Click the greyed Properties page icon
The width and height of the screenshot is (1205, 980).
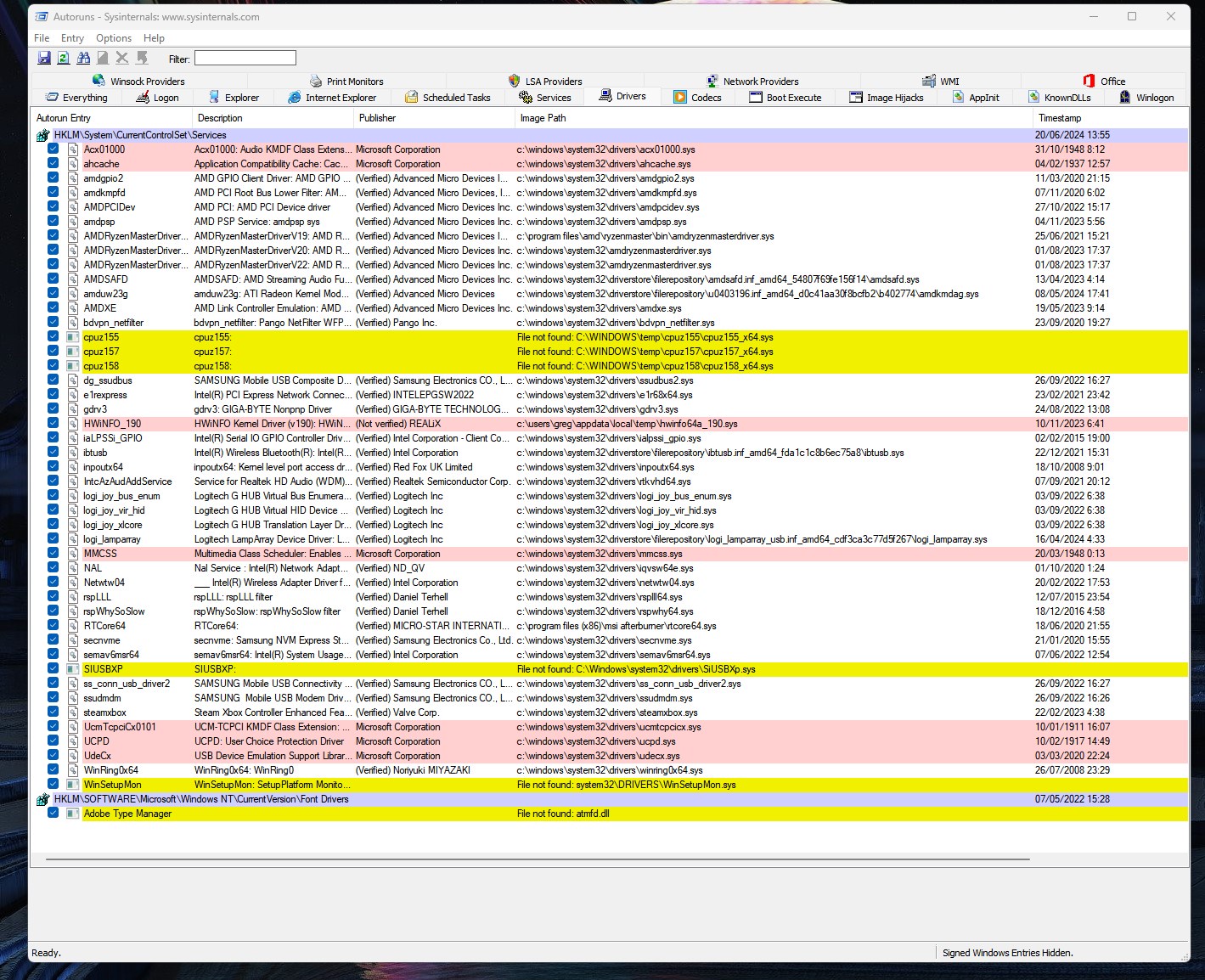click(103, 58)
